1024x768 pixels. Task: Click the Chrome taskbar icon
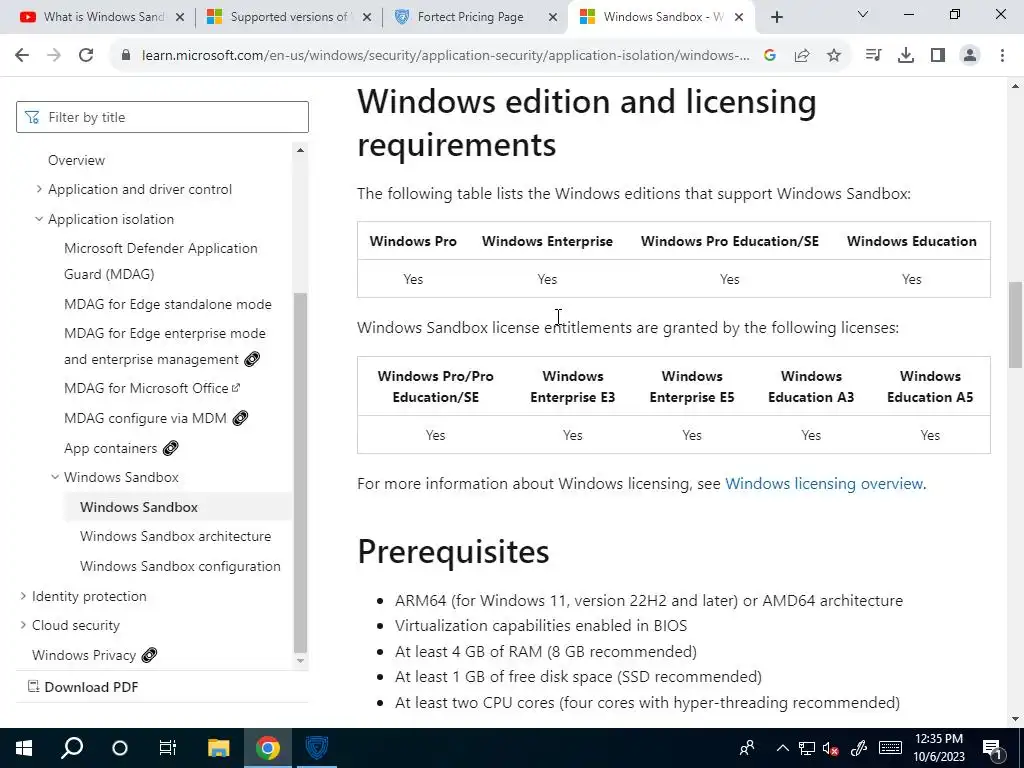tap(268, 748)
